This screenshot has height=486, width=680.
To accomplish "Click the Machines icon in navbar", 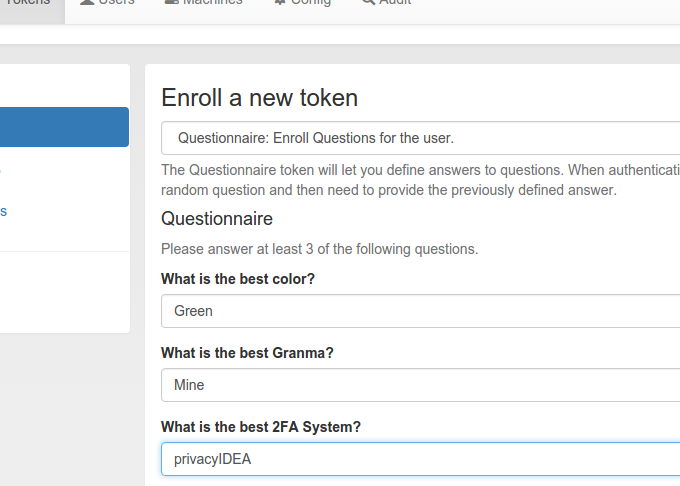I will 172,2.
